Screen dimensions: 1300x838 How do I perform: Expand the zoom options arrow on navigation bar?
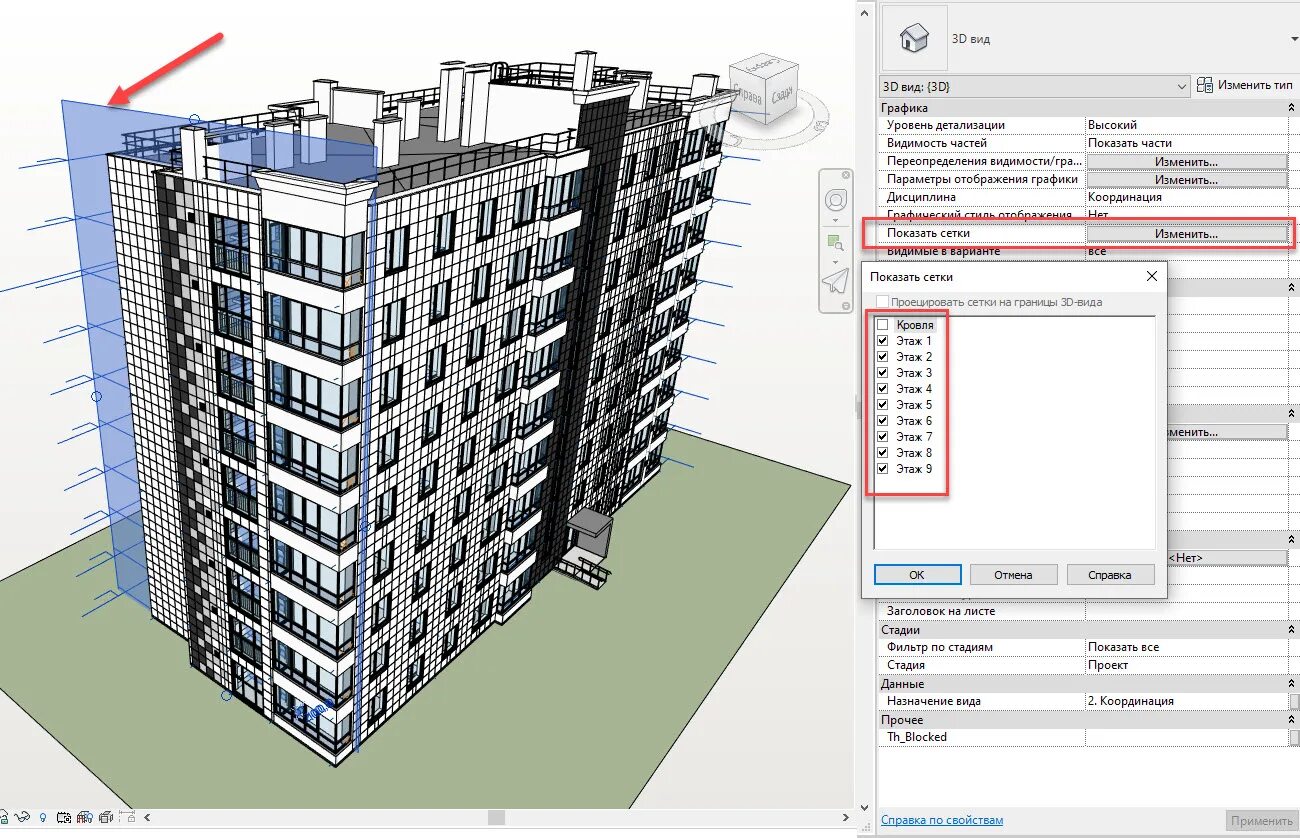click(835, 262)
